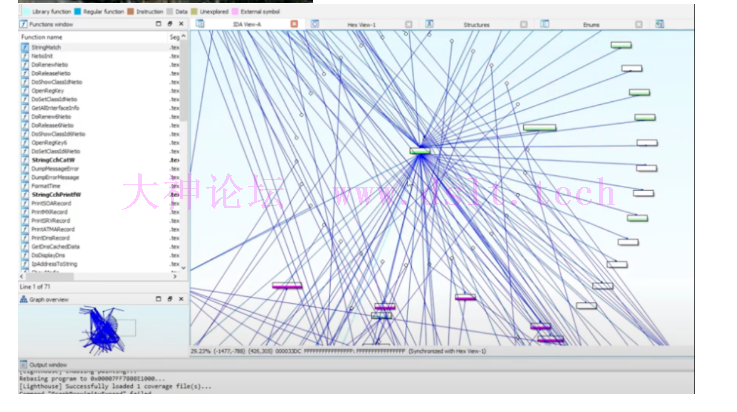Close the IDA View-A tab
Viewport: 737px width, 412px height.
[293, 23]
